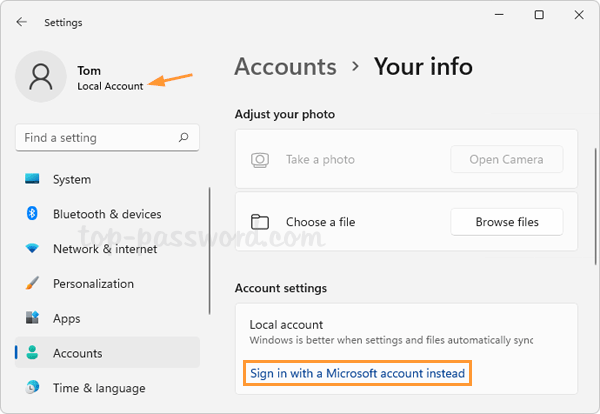The image size is (600, 414).
Task: Focus the Find a setting search box
Action: point(95,138)
